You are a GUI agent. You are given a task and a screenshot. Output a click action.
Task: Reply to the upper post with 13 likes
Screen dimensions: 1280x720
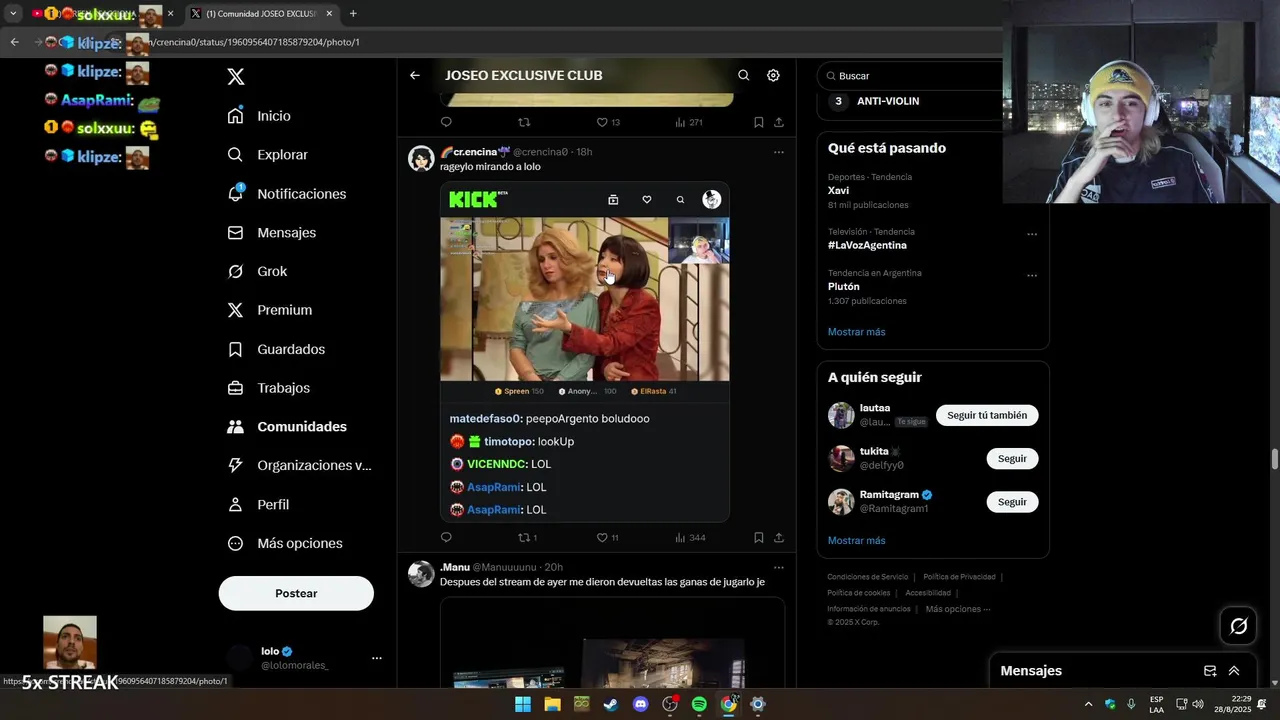[446, 122]
